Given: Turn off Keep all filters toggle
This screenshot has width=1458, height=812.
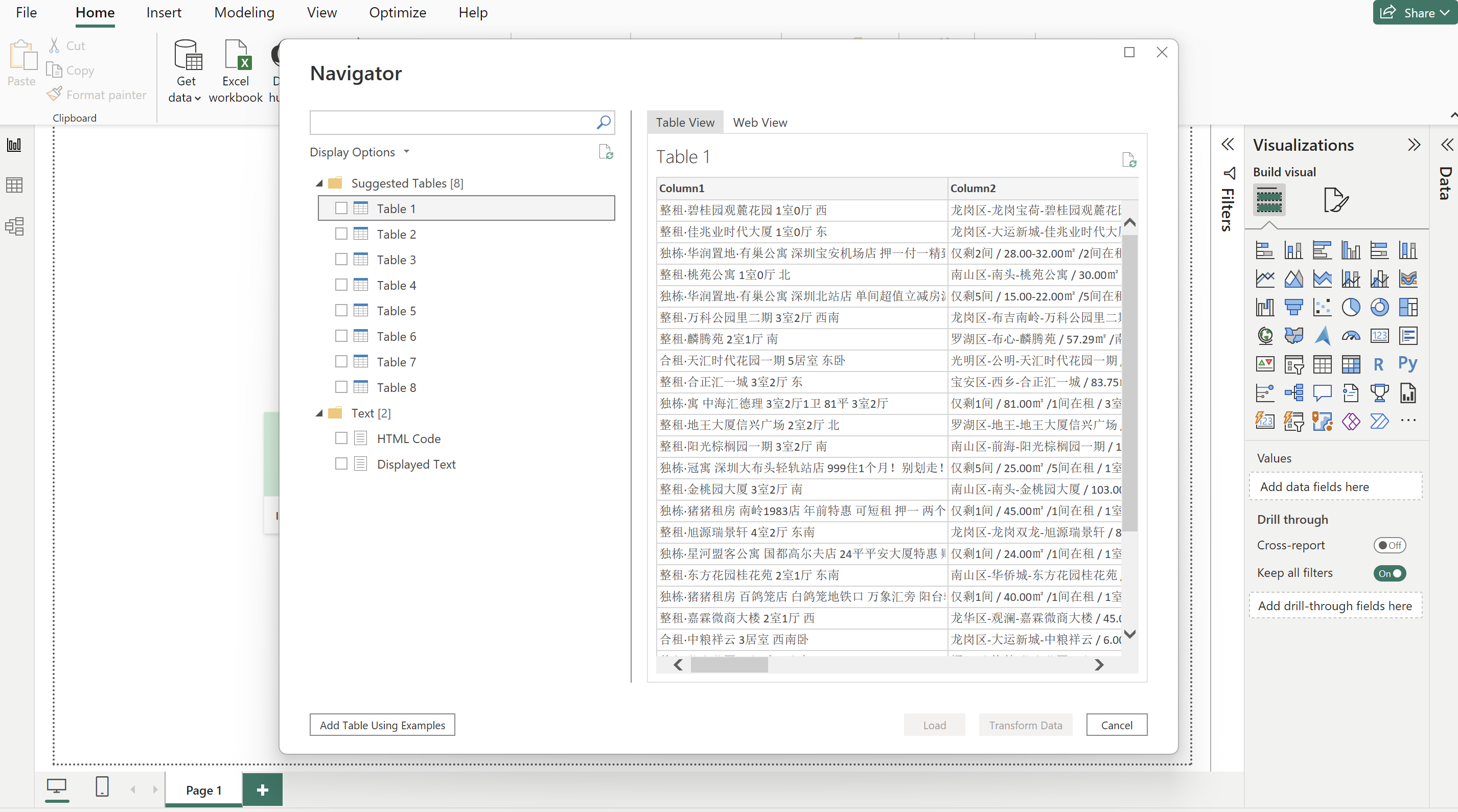Looking at the screenshot, I should 1389,573.
